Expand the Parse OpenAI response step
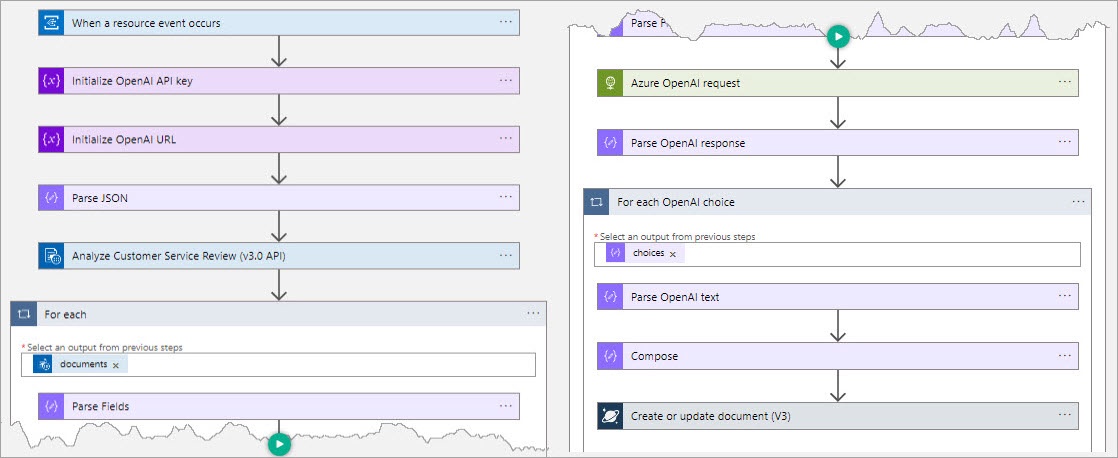Viewport: 1118px width, 458px height. point(838,143)
